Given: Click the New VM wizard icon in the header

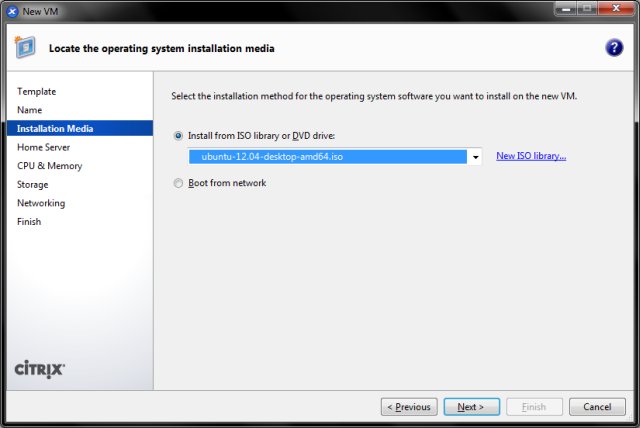Looking at the screenshot, I should point(25,47).
